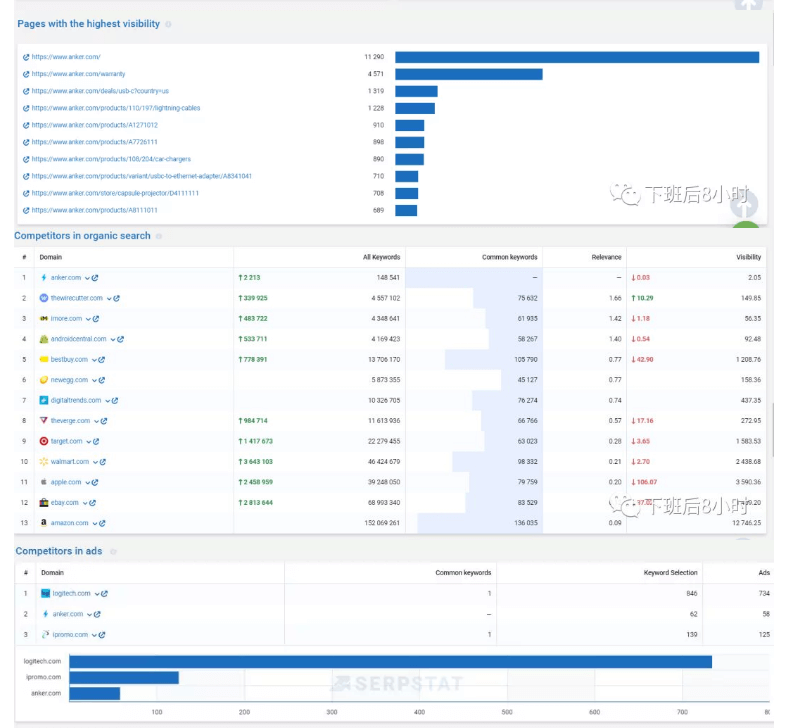Select the Keyword Selection column header
This screenshot has width=803, height=728.
(670, 573)
